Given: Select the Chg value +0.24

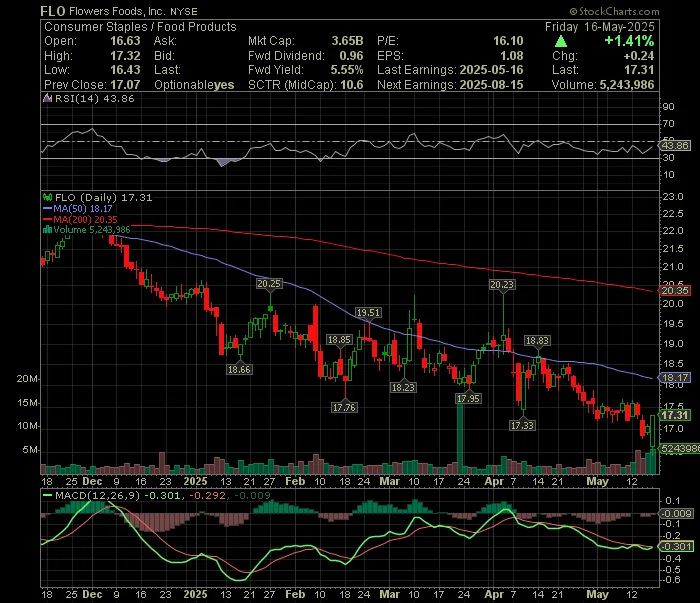Looking at the screenshot, I should 639,56.
